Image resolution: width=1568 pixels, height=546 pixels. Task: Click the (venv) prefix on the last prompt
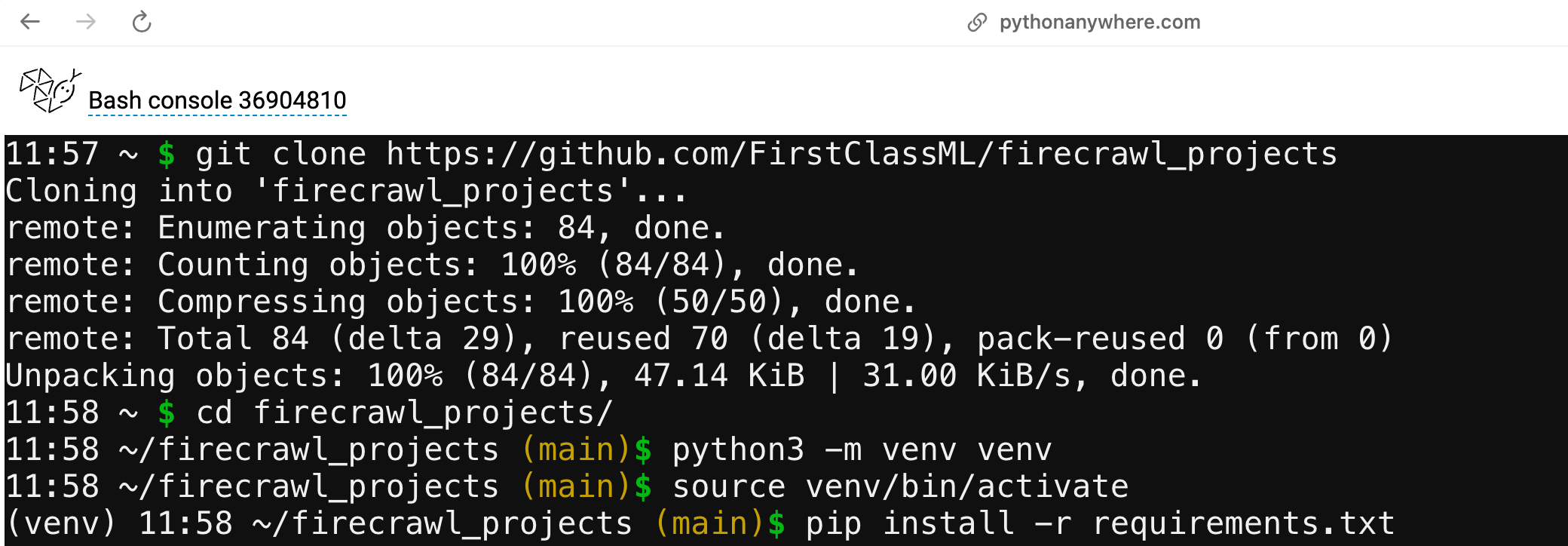60,524
